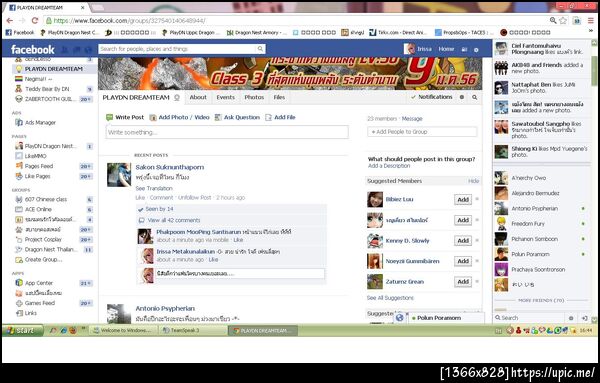The image size is (600, 383).
Task: Open chat sidebar options gear
Action: pos(571,318)
